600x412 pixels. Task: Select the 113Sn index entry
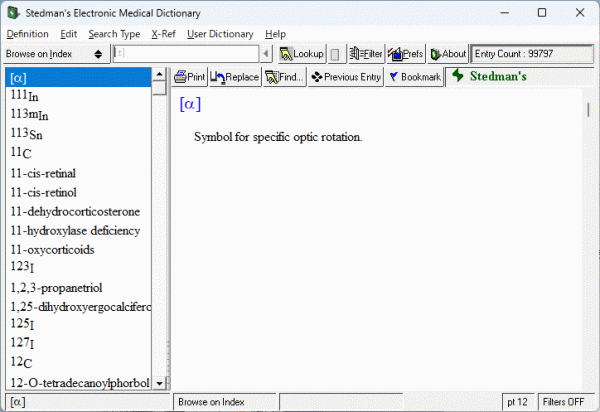(x=78, y=134)
